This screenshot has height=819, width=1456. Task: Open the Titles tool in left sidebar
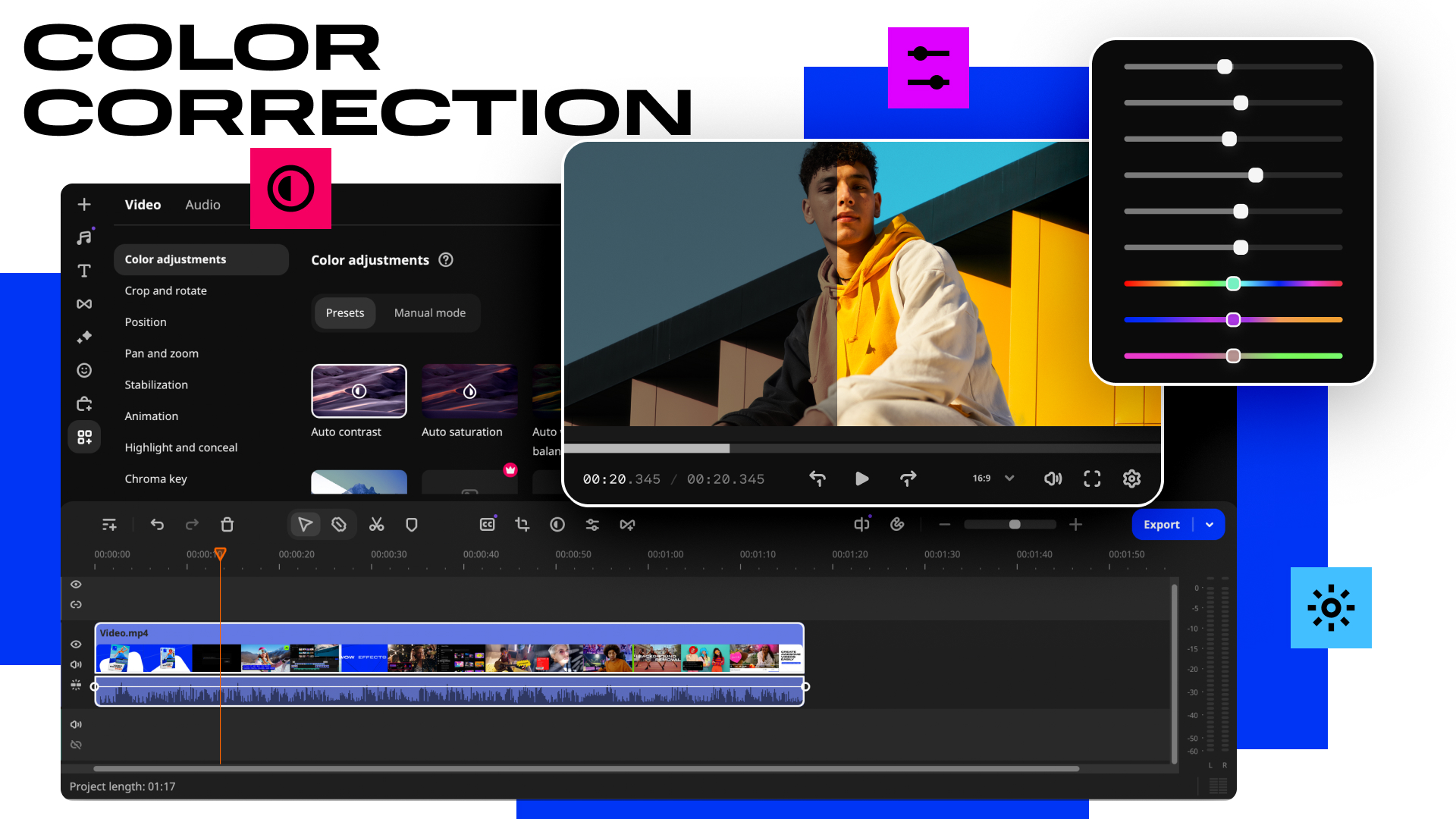84,271
